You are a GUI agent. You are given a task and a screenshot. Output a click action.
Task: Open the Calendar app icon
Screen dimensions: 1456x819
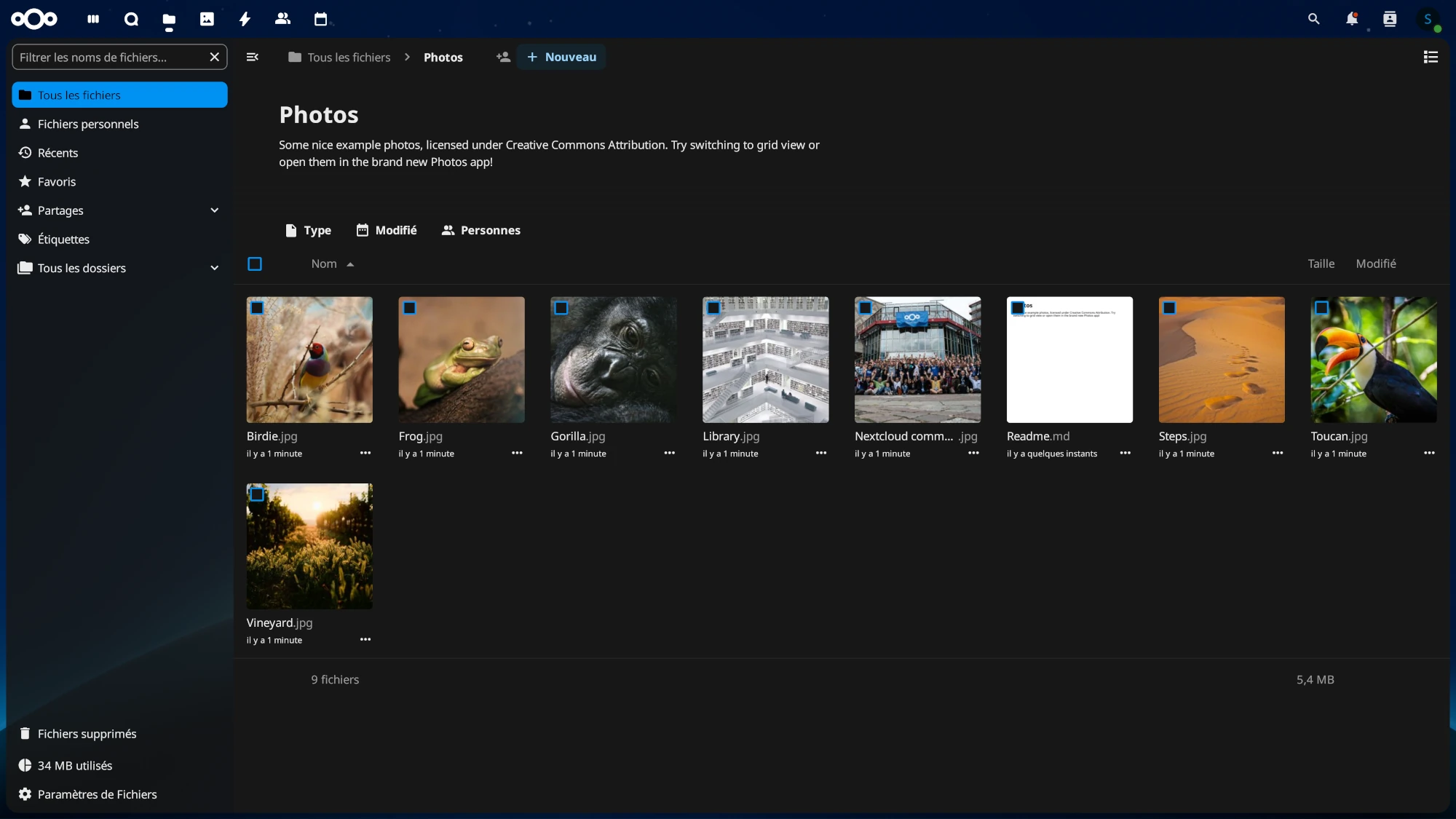[x=320, y=19]
